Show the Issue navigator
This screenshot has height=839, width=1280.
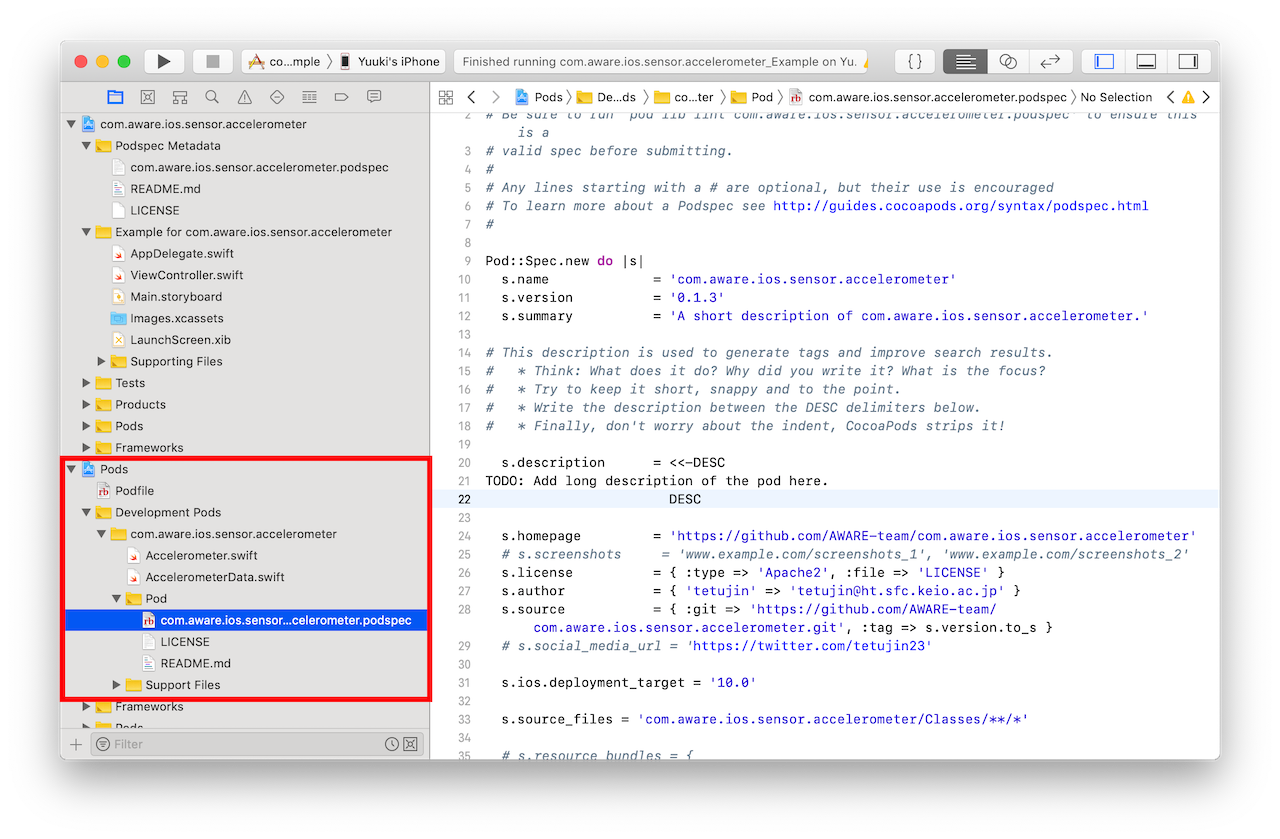(x=245, y=97)
